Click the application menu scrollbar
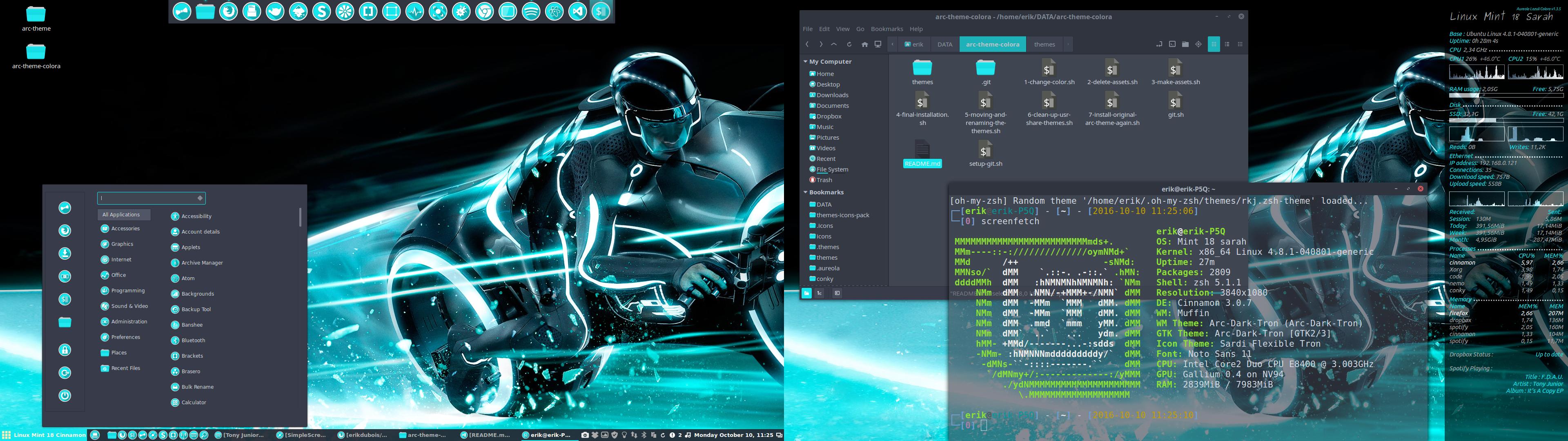The height and width of the screenshot is (441, 1568). [300, 218]
